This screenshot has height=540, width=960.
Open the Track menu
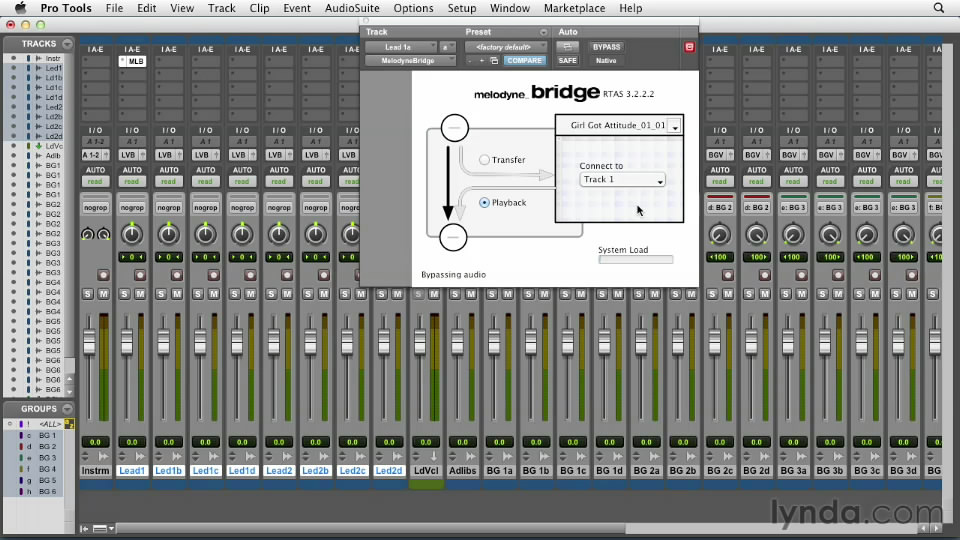click(x=222, y=8)
